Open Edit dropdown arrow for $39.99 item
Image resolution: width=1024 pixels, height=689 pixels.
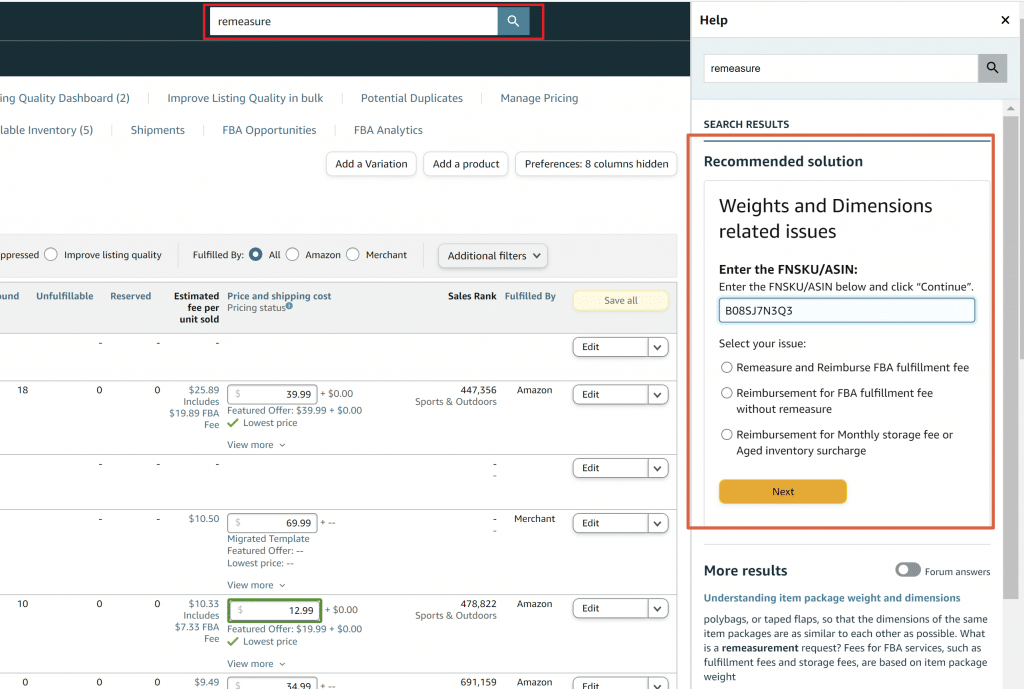(x=658, y=394)
